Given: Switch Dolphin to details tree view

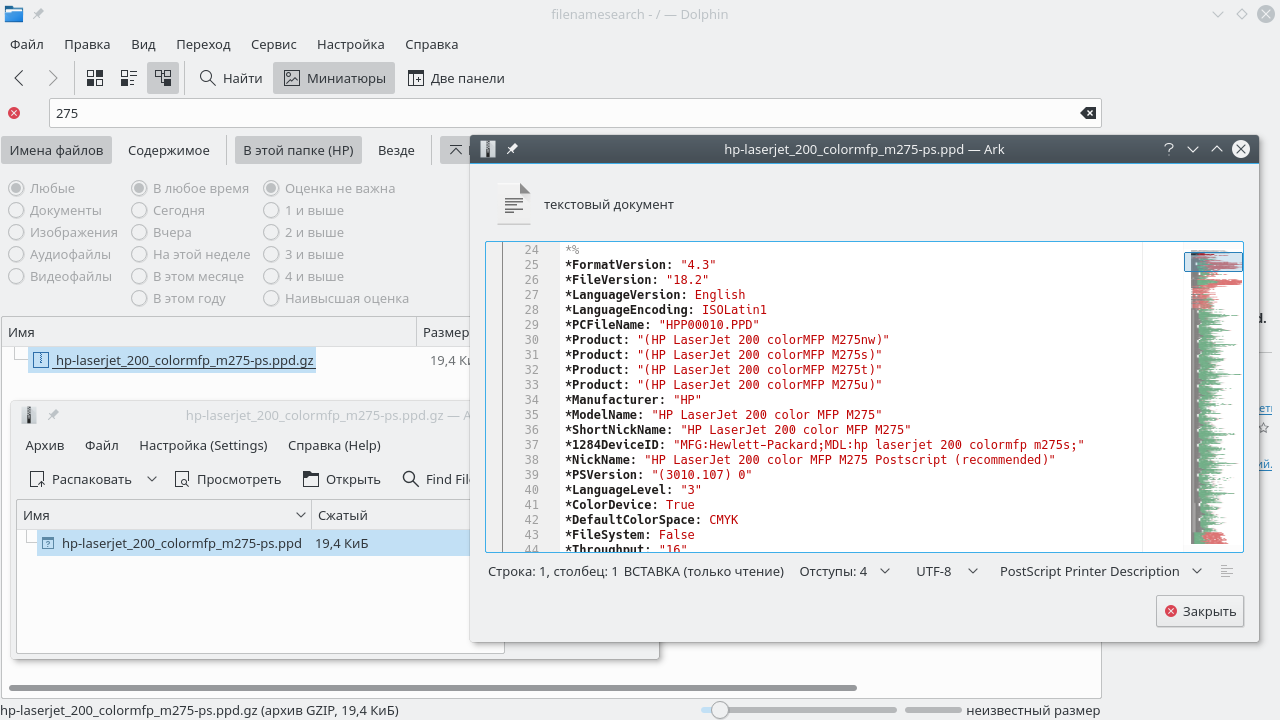Looking at the screenshot, I should (x=163, y=78).
